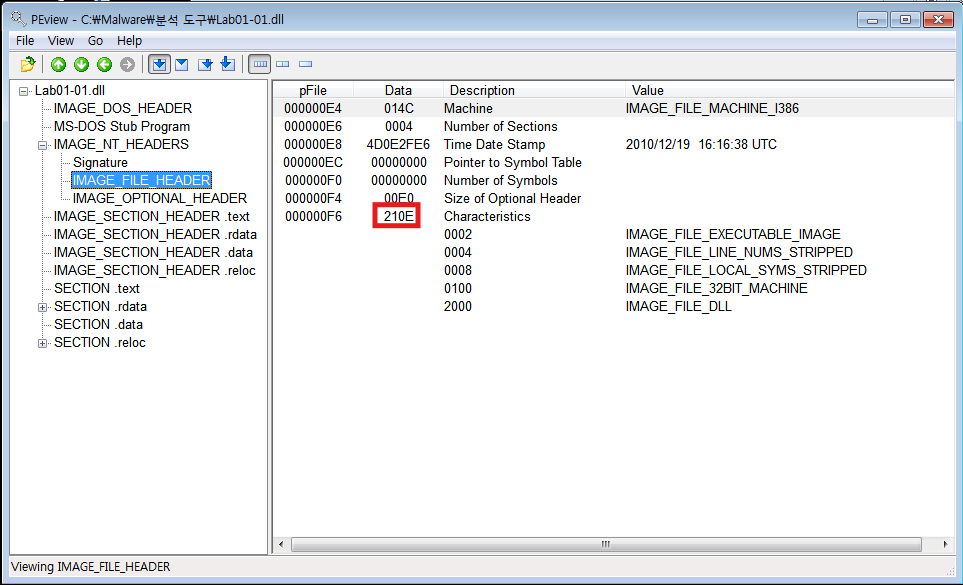Click the PEview title bar app icon

click(x=19, y=19)
